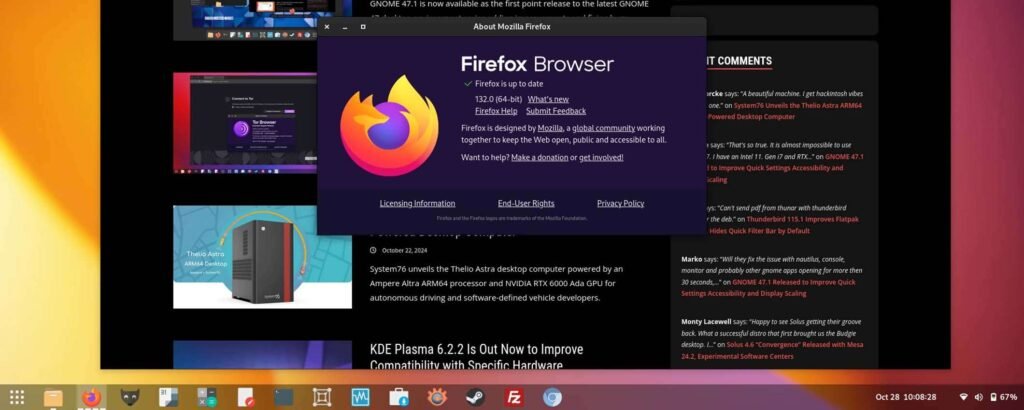The height and width of the screenshot is (410, 1024).
Task: Open the "What's new" link
Action: (548, 99)
